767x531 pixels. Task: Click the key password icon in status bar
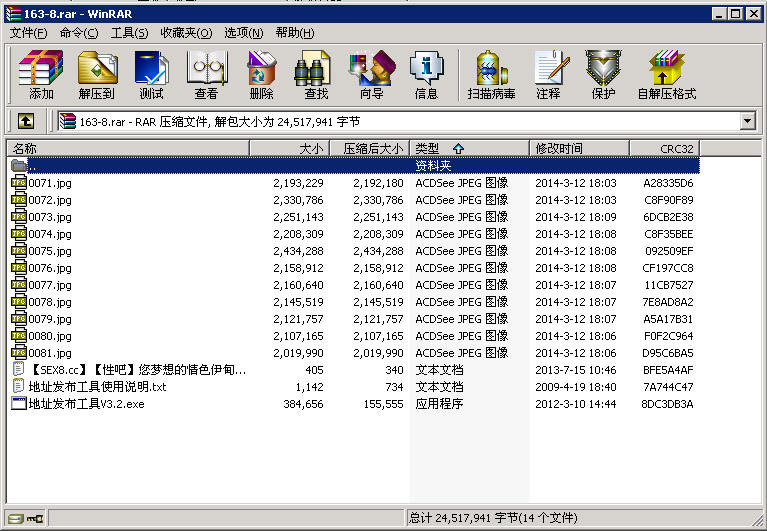point(35,518)
